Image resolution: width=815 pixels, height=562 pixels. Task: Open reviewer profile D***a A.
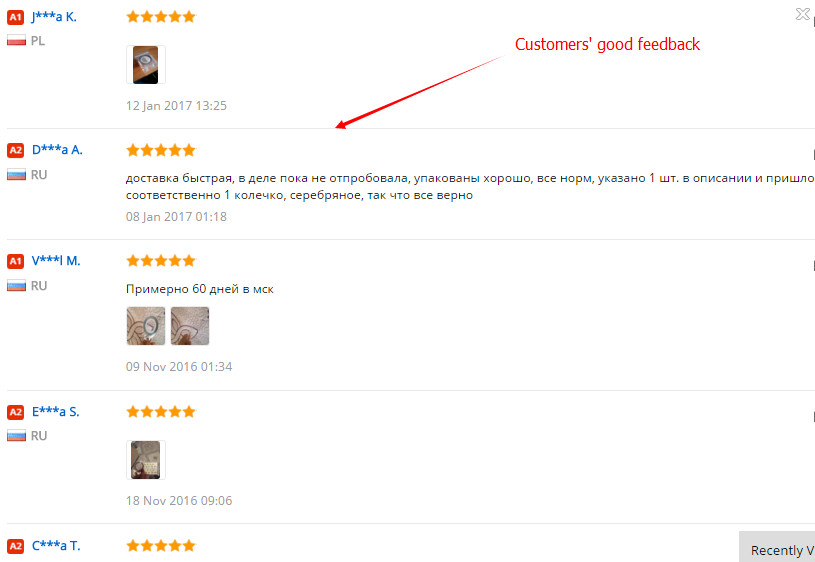(57, 150)
